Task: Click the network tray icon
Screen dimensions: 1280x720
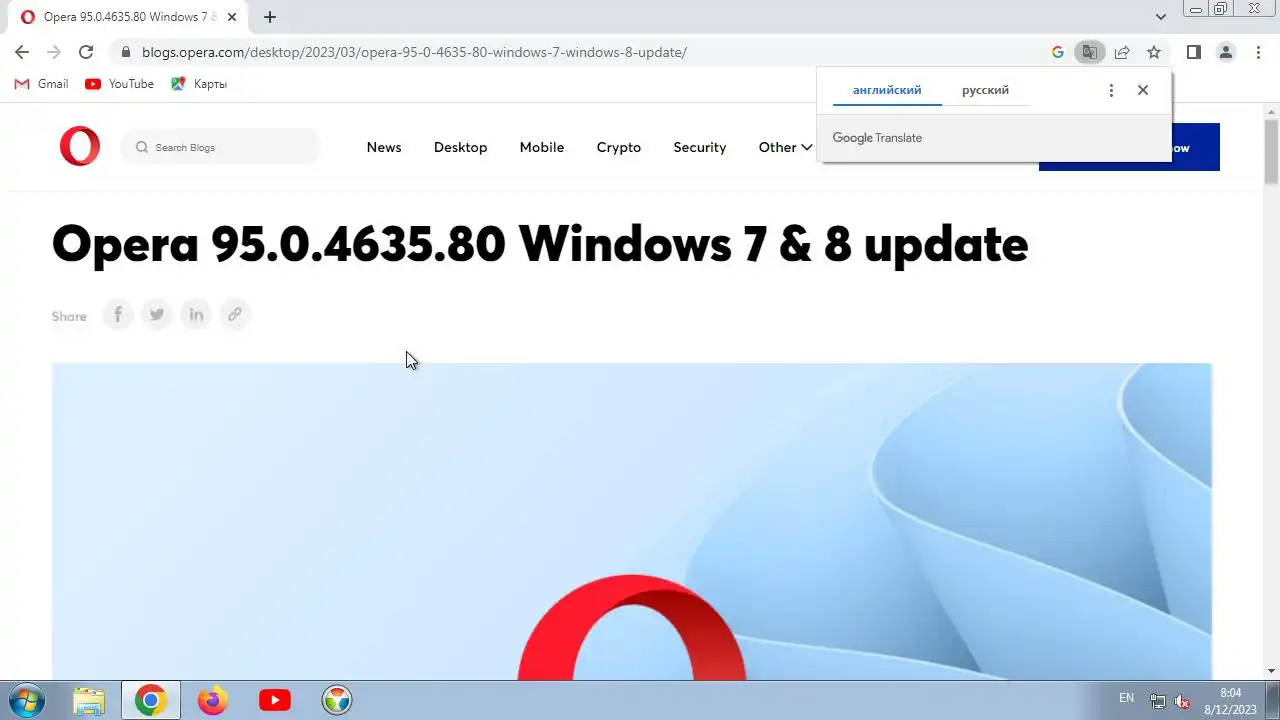Action: (1158, 701)
